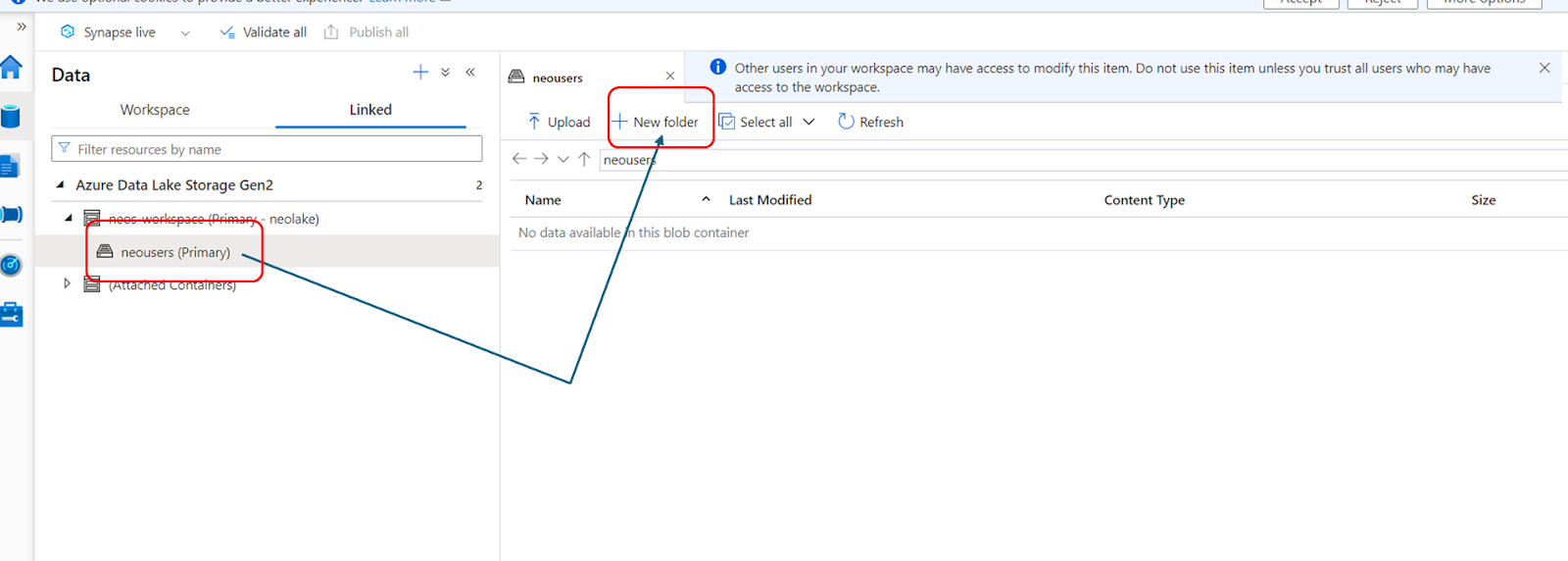This screenshot has height=561, width=1568.
Task: Open the Manage hub toolbox icon
Action: 11,315
